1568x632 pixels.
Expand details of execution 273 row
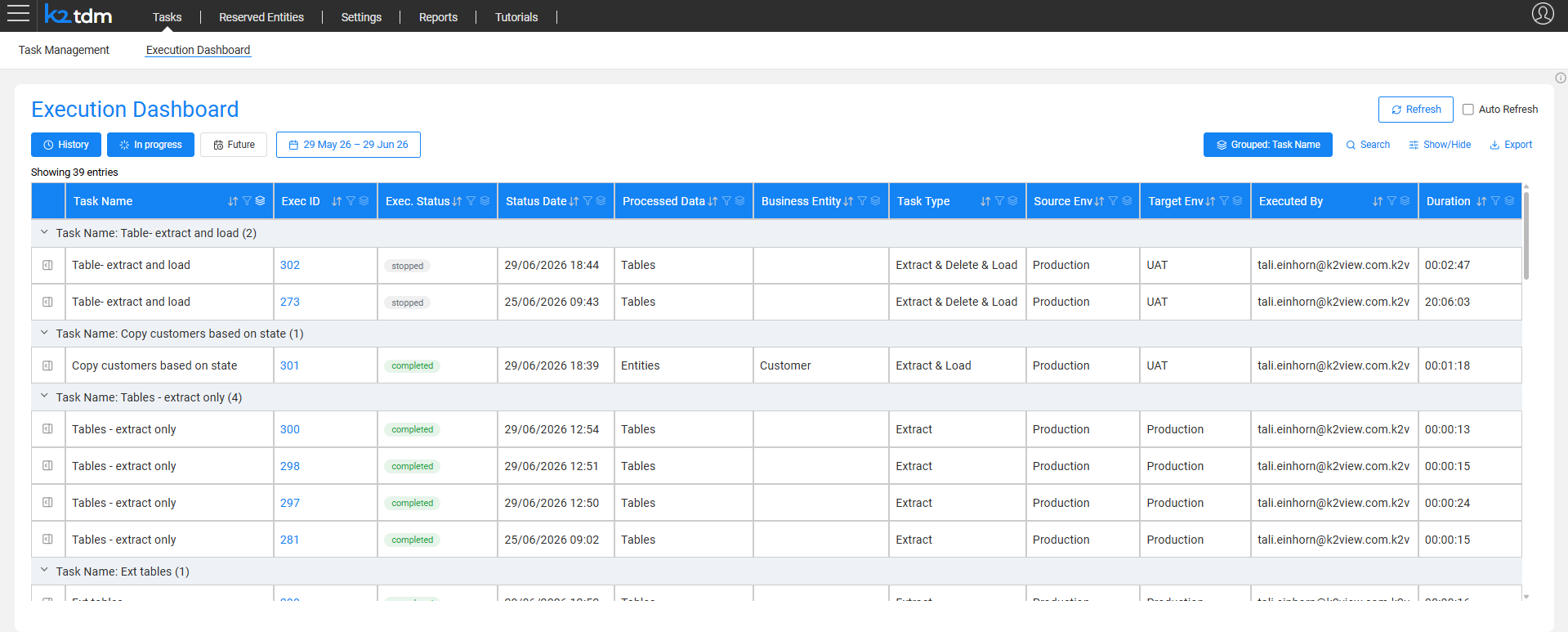47,302
